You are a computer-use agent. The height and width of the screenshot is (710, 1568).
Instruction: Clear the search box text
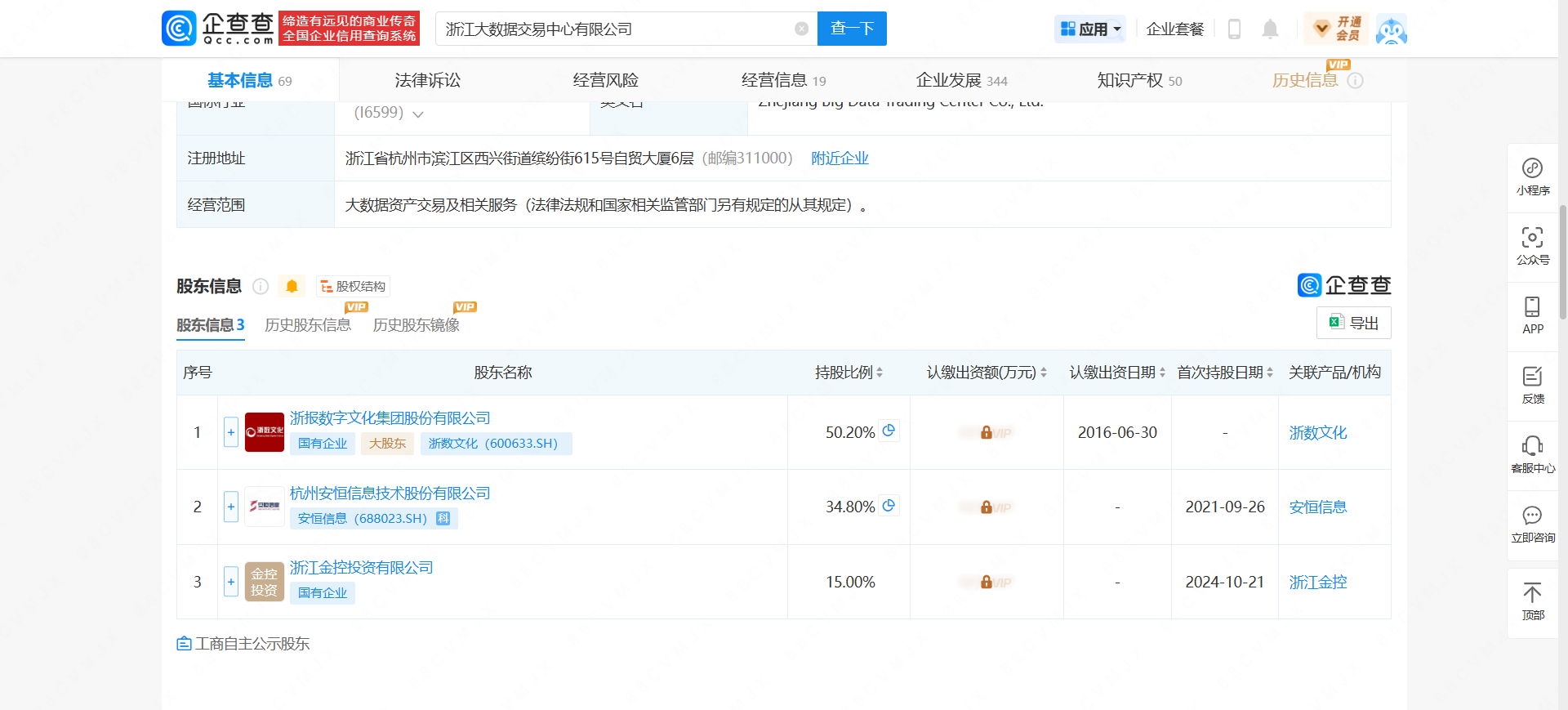(x=802, y=29)
